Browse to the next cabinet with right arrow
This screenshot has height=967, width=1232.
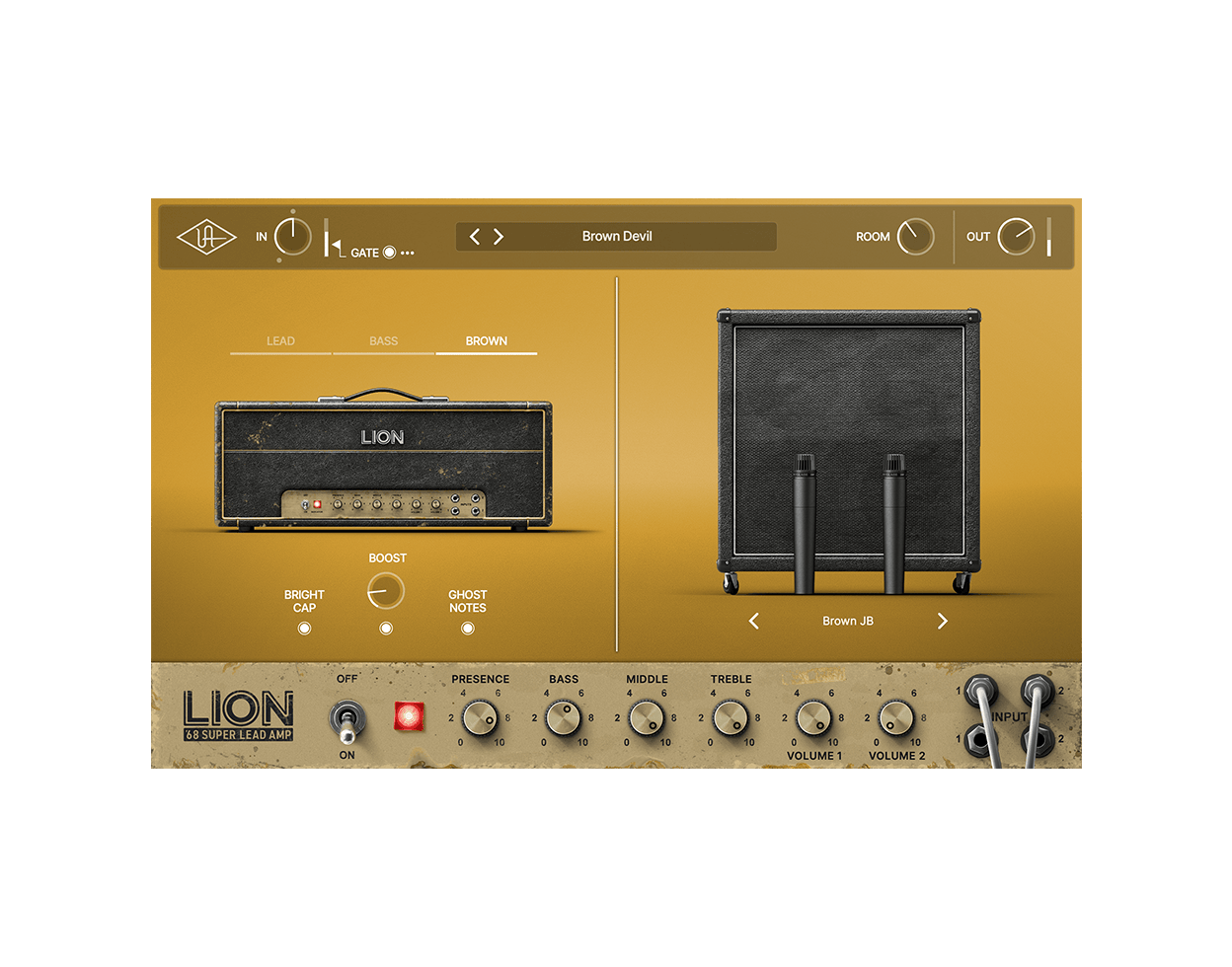click(942, 621)
